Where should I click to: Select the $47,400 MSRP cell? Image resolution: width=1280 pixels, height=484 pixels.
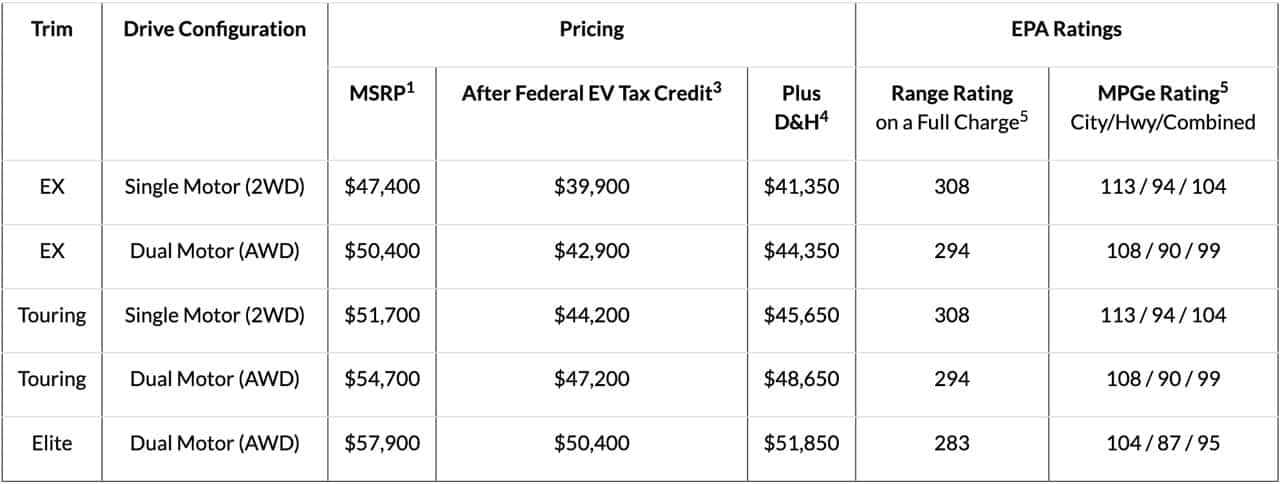click(382, 187)
